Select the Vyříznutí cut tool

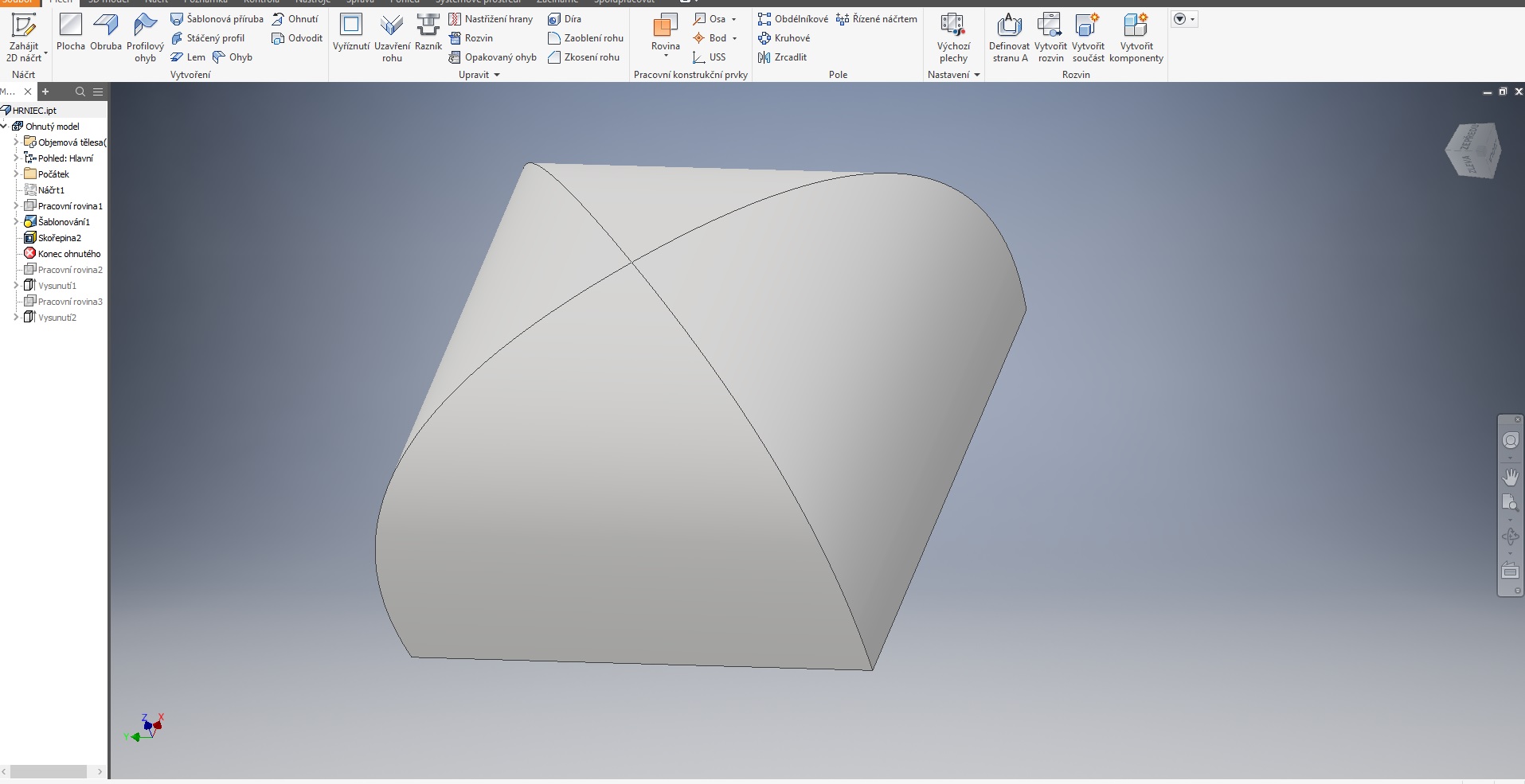[351, 33]
